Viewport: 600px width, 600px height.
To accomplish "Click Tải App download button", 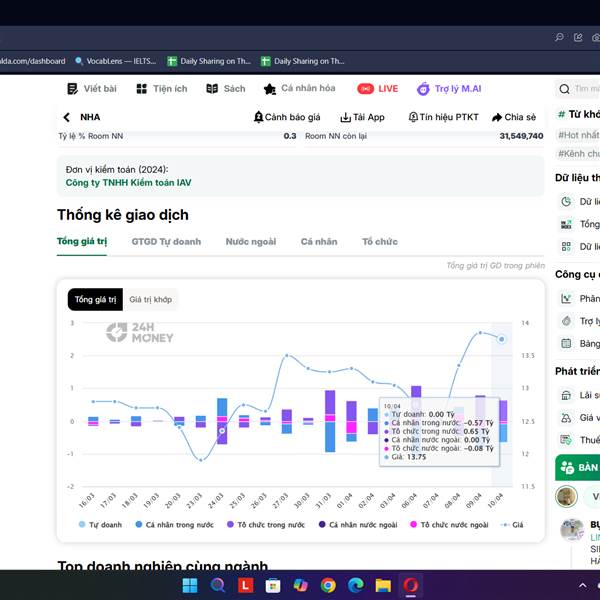I will coord(362,117).
